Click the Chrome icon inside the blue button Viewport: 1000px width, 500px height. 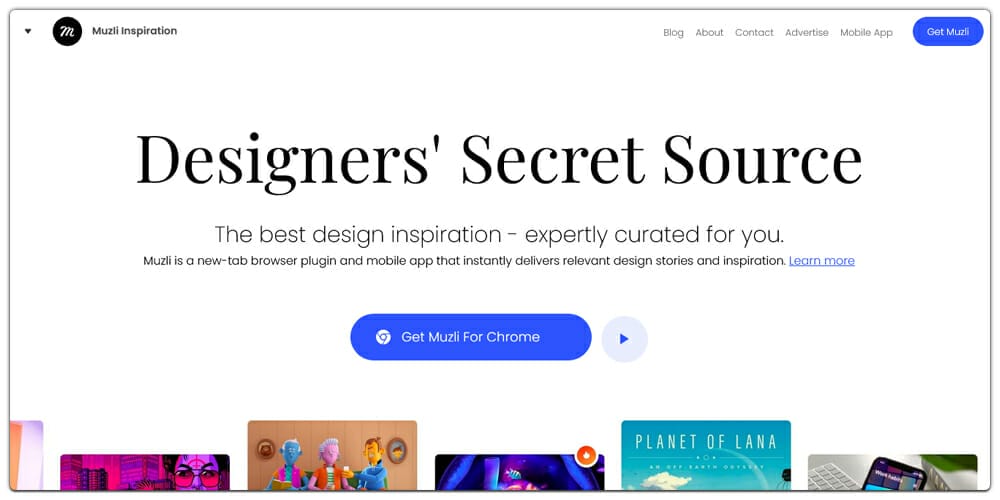pyautogui.click(x=383, y=337)
